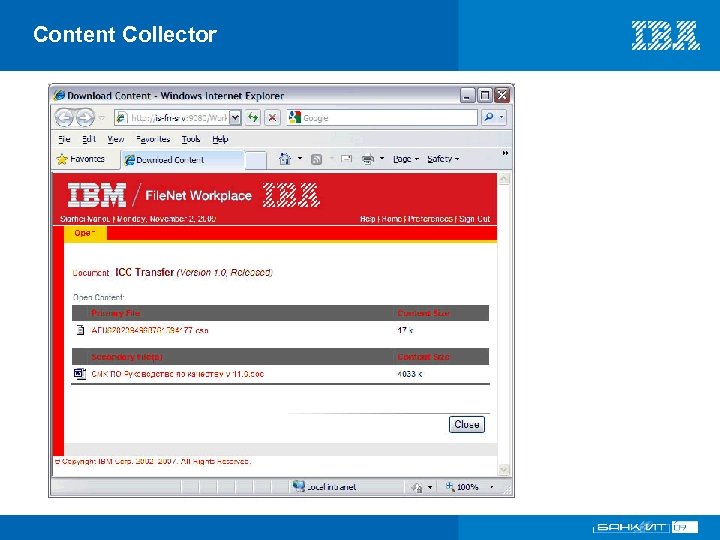This screenshot has height=540, width=720.
Task: Click the IBM FileNet Workplace logo
Action: point(160,195)
